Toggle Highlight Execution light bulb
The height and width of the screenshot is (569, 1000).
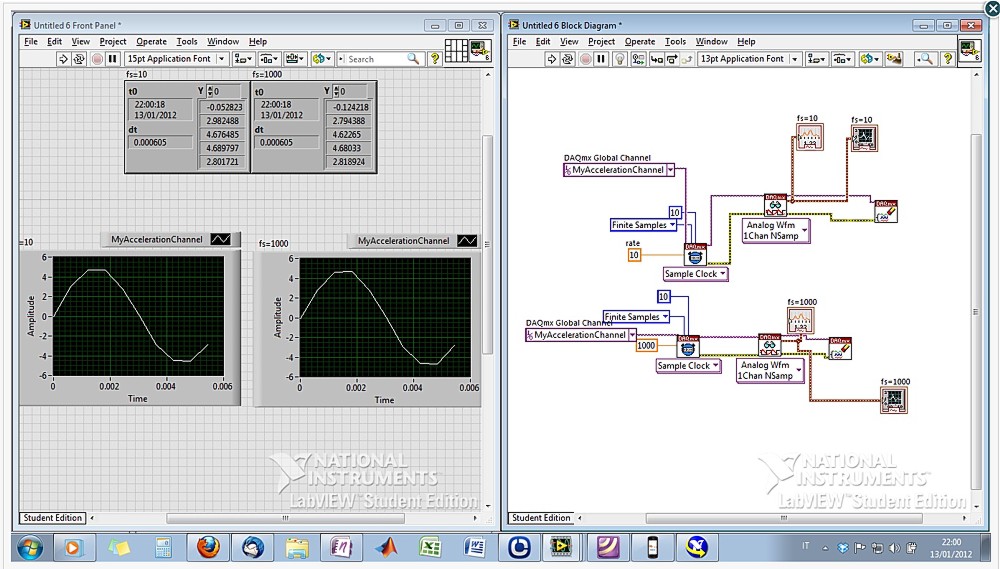619,59
